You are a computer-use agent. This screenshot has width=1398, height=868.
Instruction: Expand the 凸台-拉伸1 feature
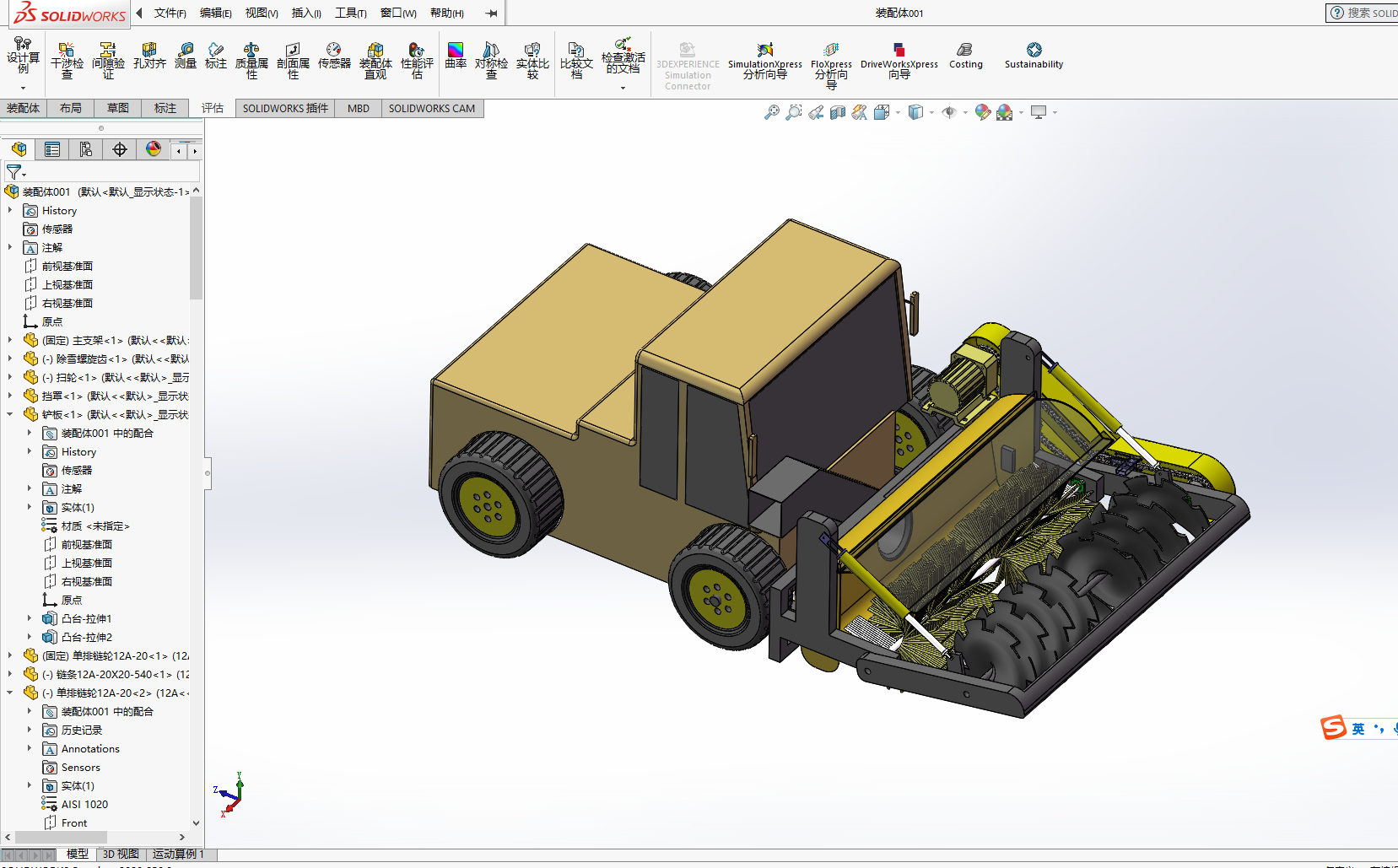coord(30,618)
